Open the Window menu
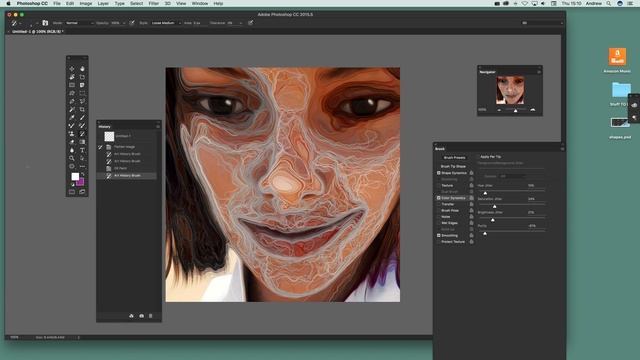The height and width of the screenshot is (360, 640). [x=200, y=3]
